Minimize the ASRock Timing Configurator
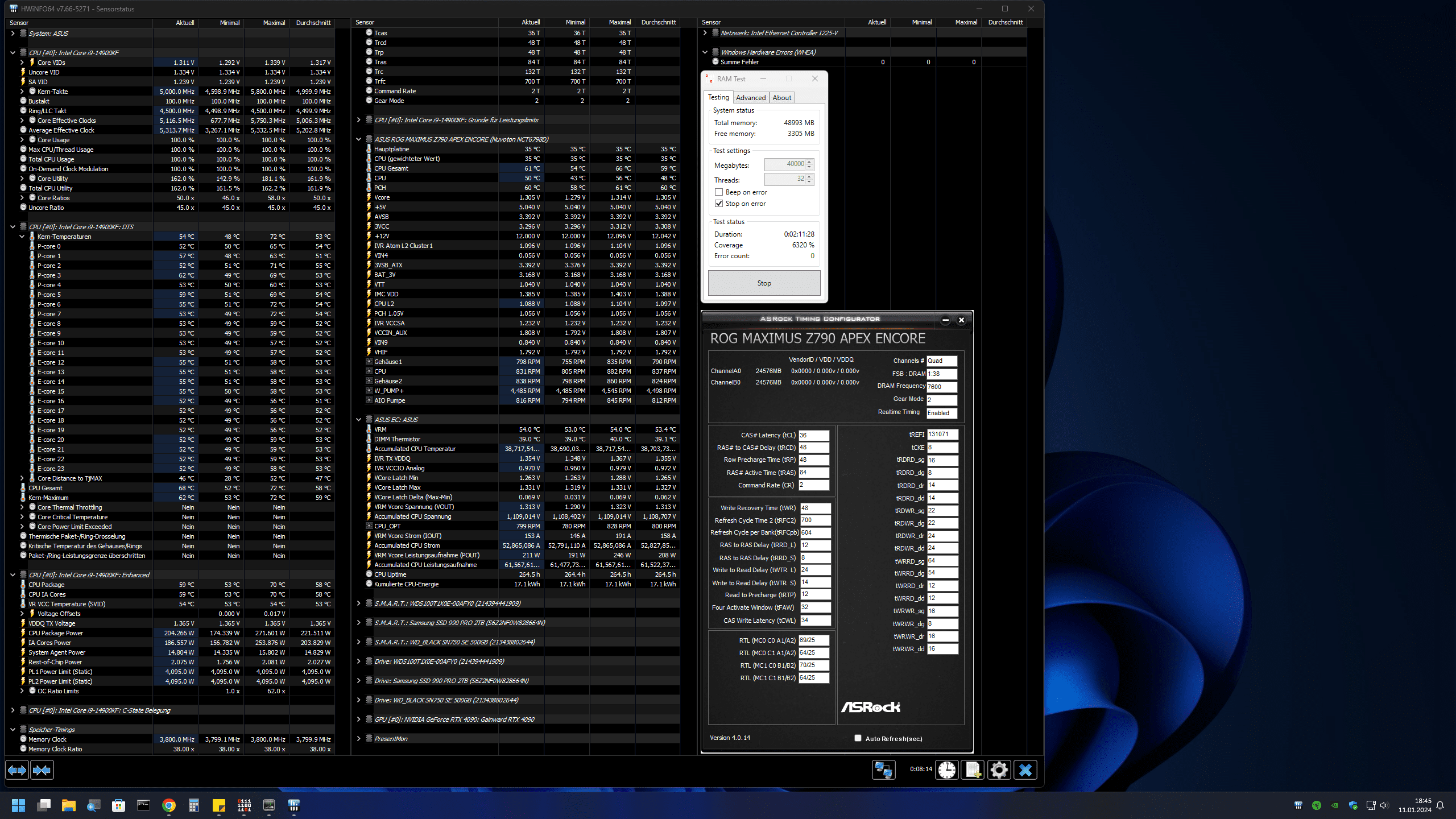Viewport: 1456px width, 819px height. click(x=945, y=320)
